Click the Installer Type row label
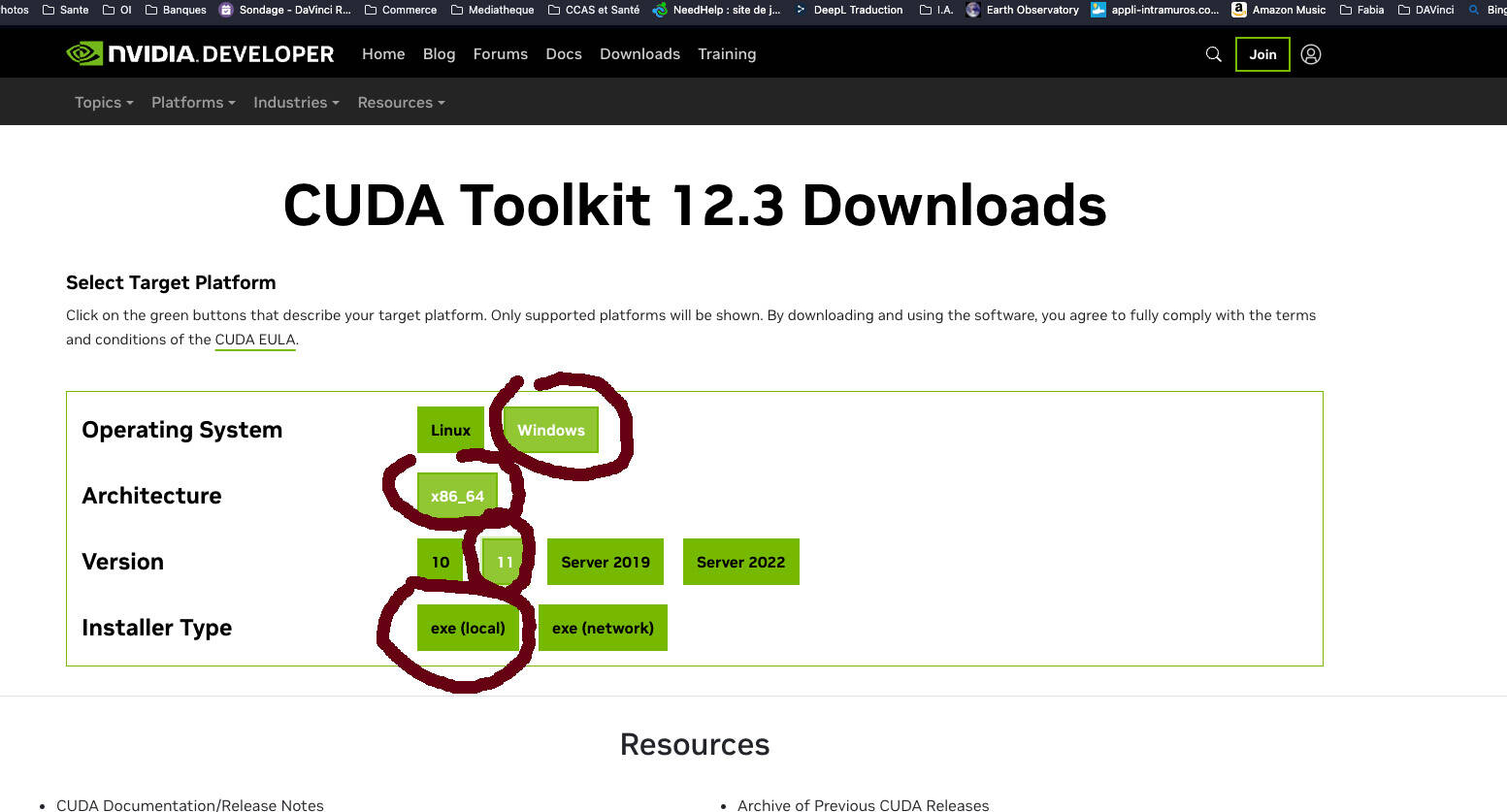The image size is (1507, 812). tap(157, 628)
